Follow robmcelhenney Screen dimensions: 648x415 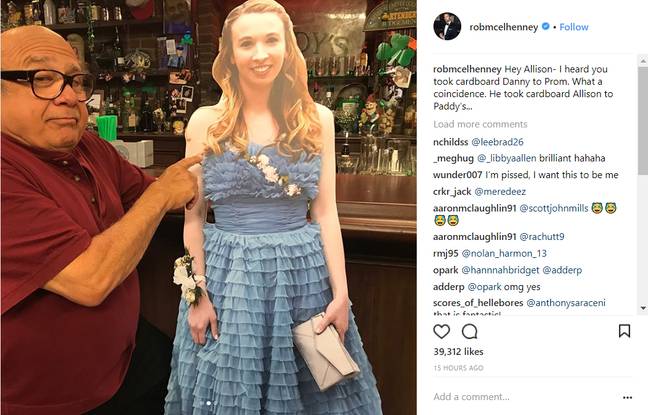(x=574, y=27)
